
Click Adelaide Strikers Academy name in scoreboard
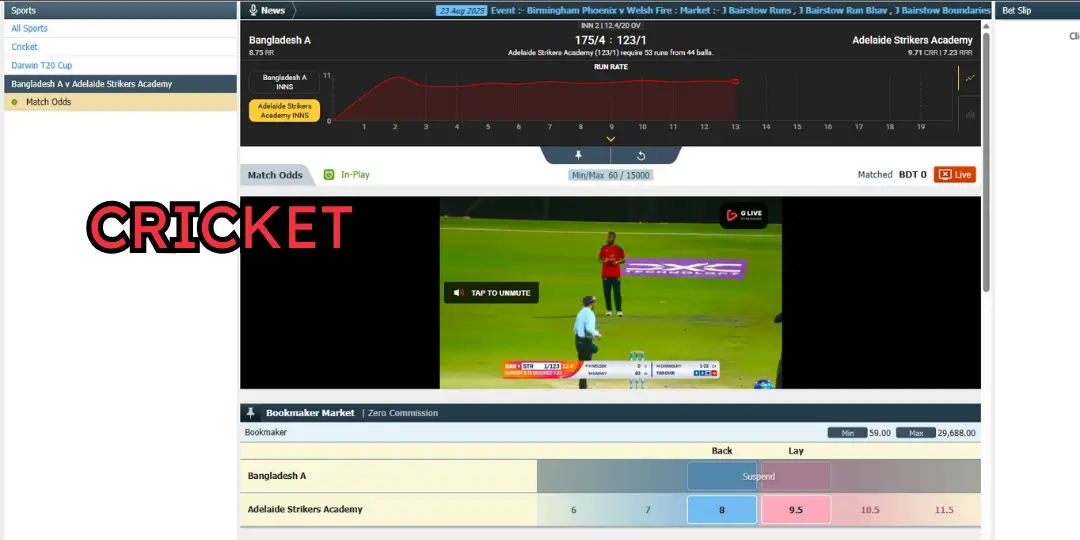pos(912,40)
